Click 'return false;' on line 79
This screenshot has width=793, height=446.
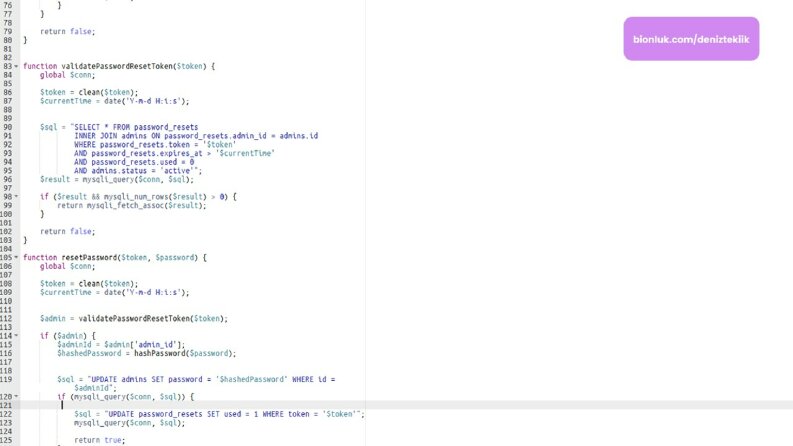[67, 31]
